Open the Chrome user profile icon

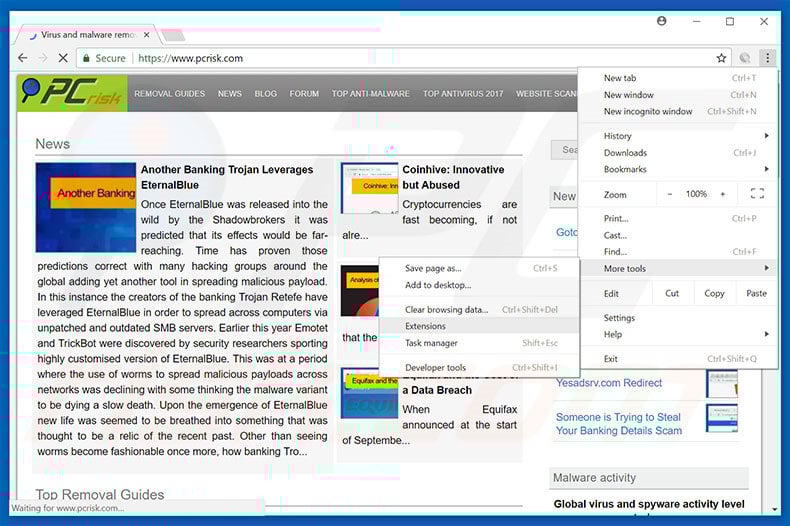(x=662, y=21)
